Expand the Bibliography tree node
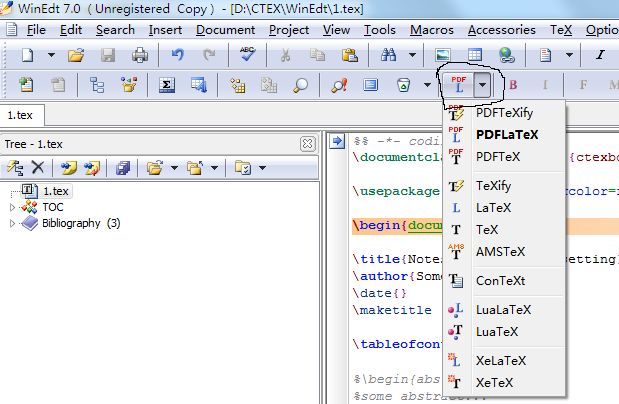This screenshot has height=404, width=619. pyautogui.click(x=12, y=224)
